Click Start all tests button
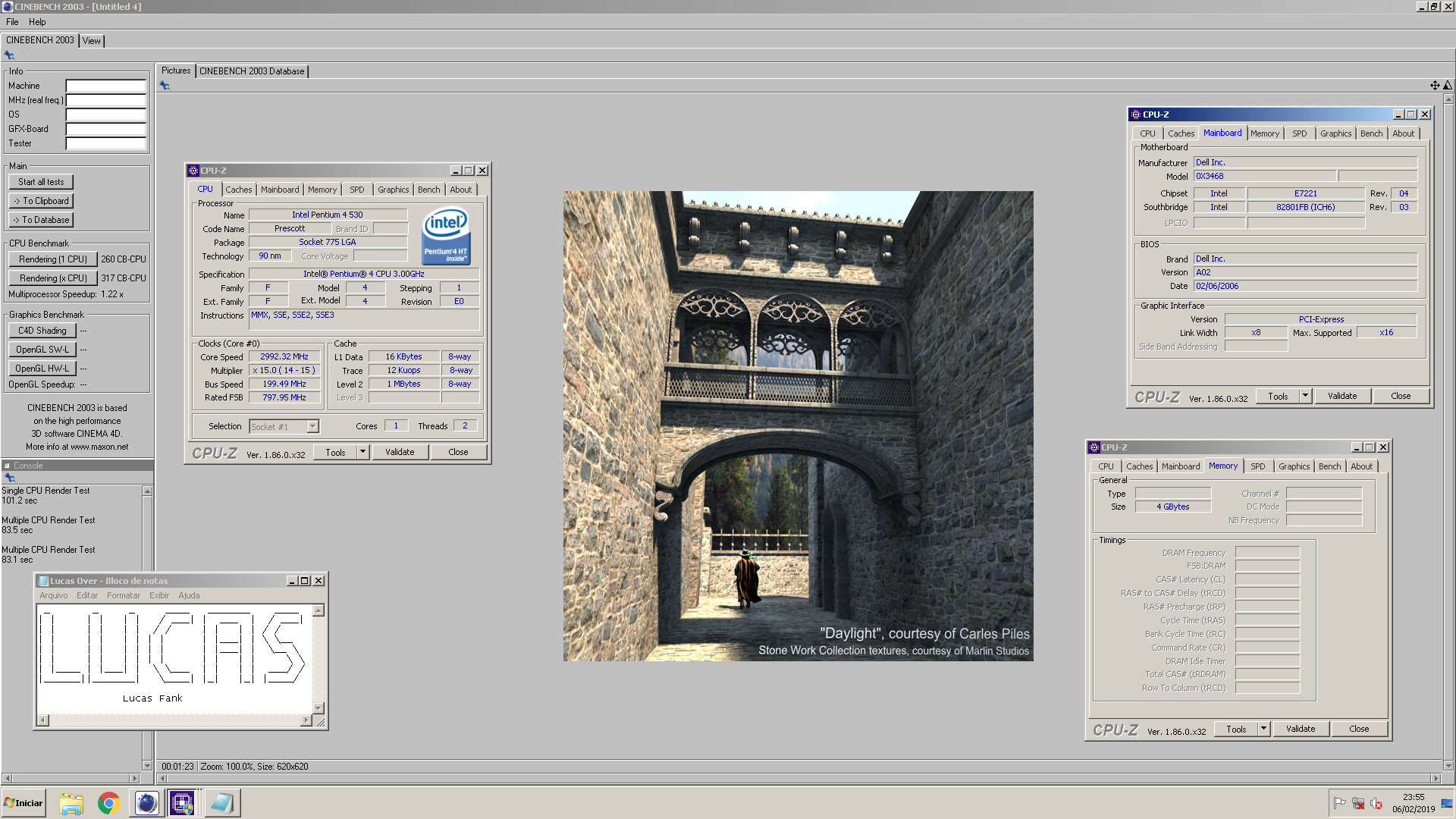This screenshot has height=819, width=1456. (41, 182)
